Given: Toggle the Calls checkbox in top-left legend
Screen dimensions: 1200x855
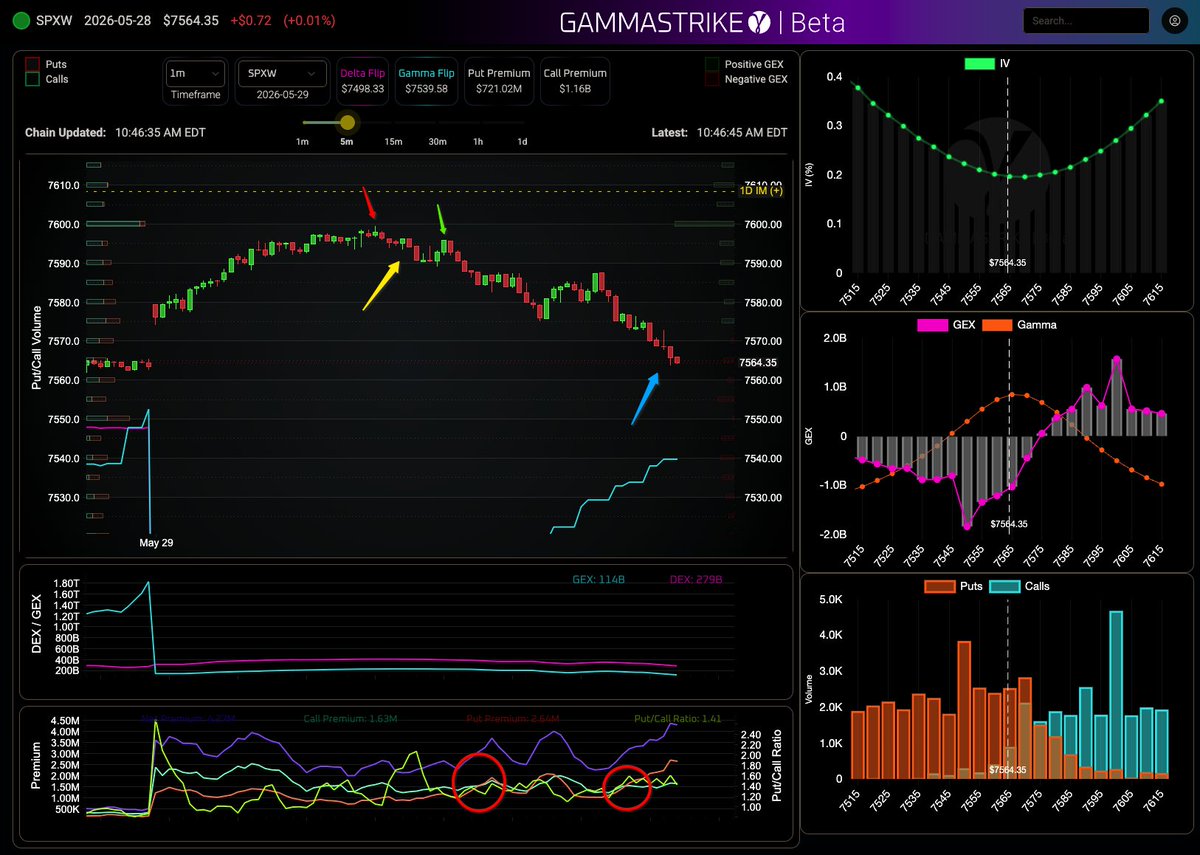Looking at the screenshot, I should coord(32,79).
